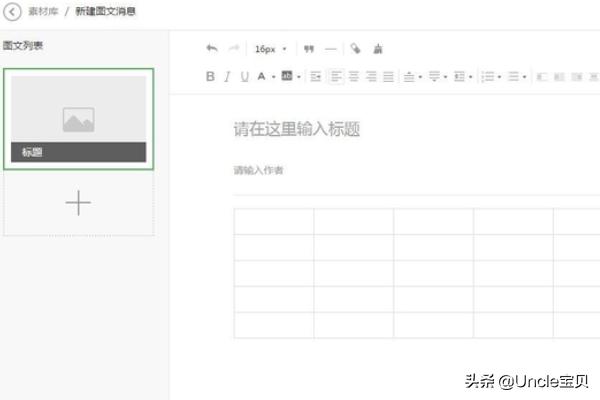Click the back arrow circle button

click(12, 11)
